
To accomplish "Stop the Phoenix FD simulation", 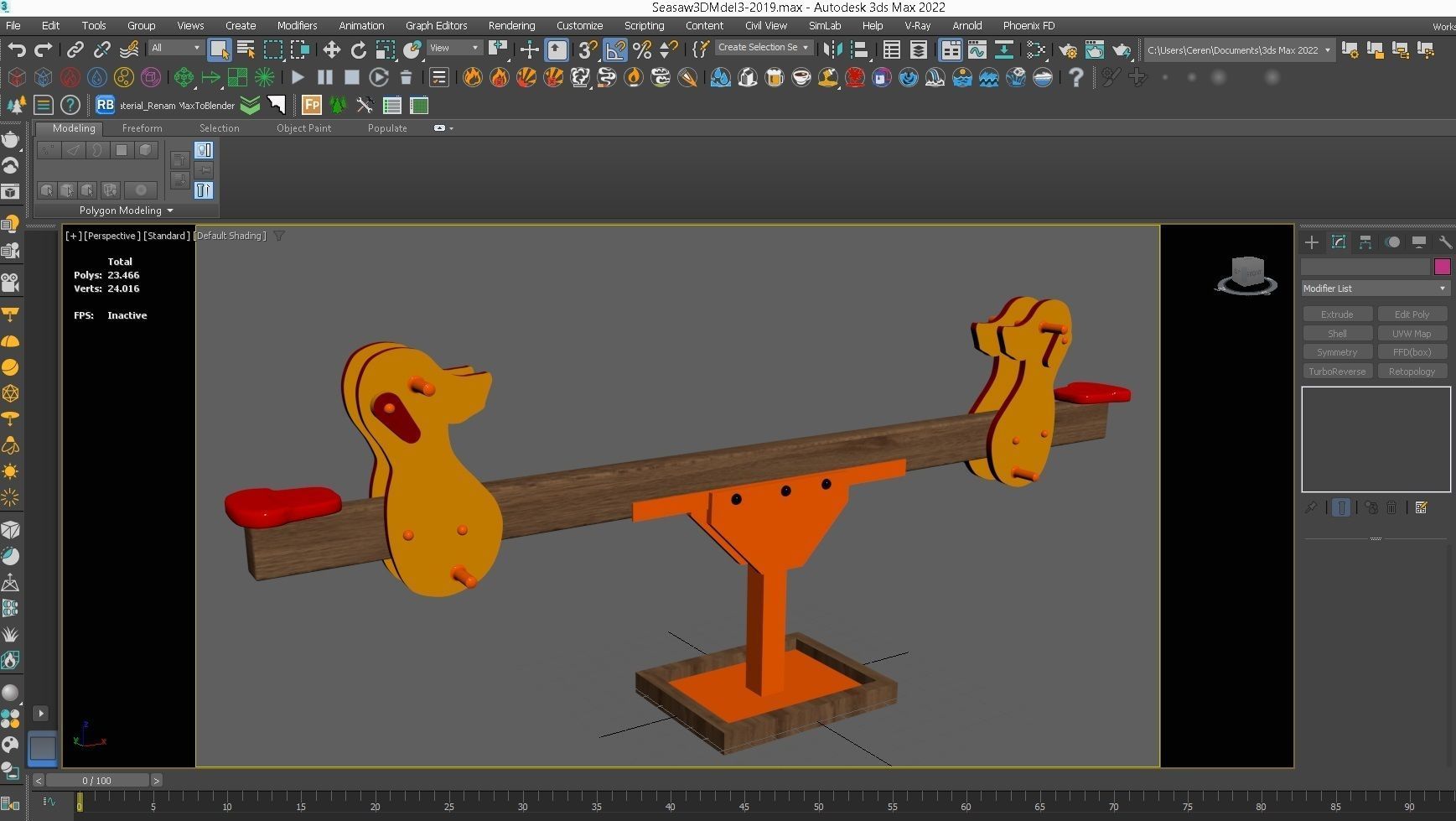I will [x=352, y=77].
